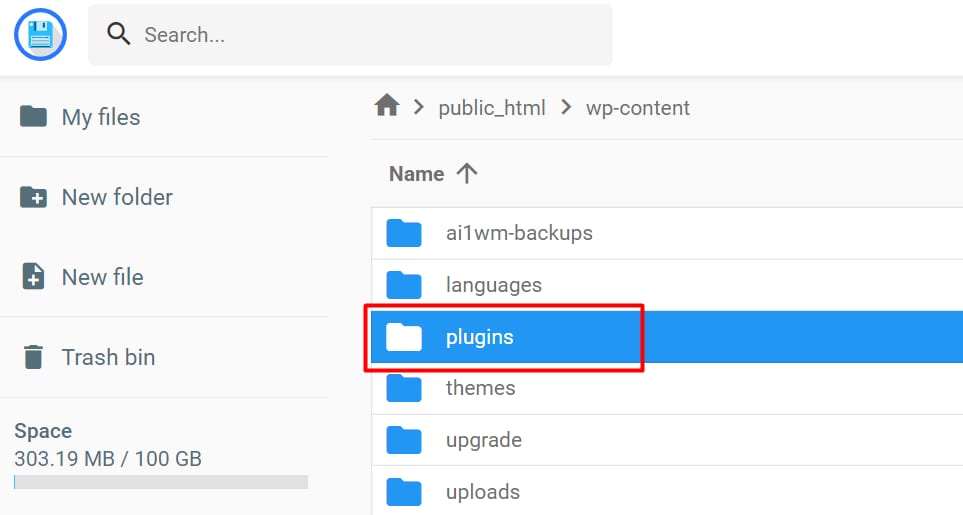Click the ai1wm-backups folder icon

(404, 233)
